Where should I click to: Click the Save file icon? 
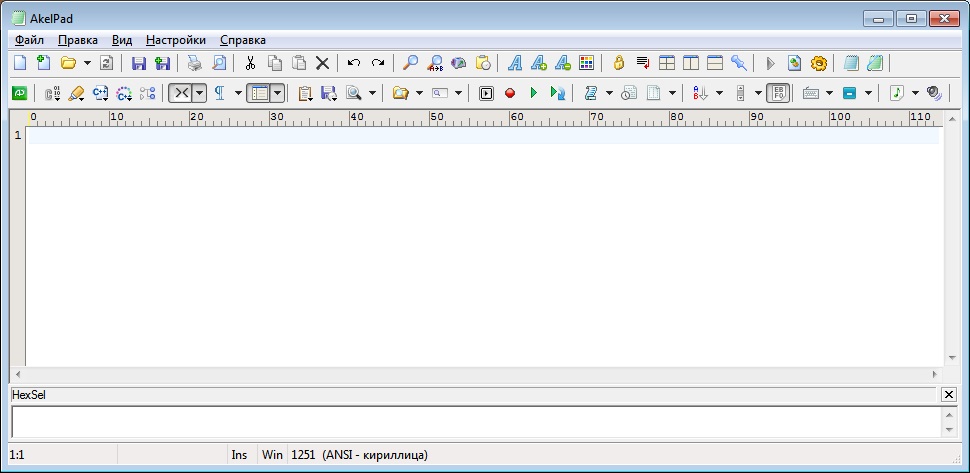point(139,63)
